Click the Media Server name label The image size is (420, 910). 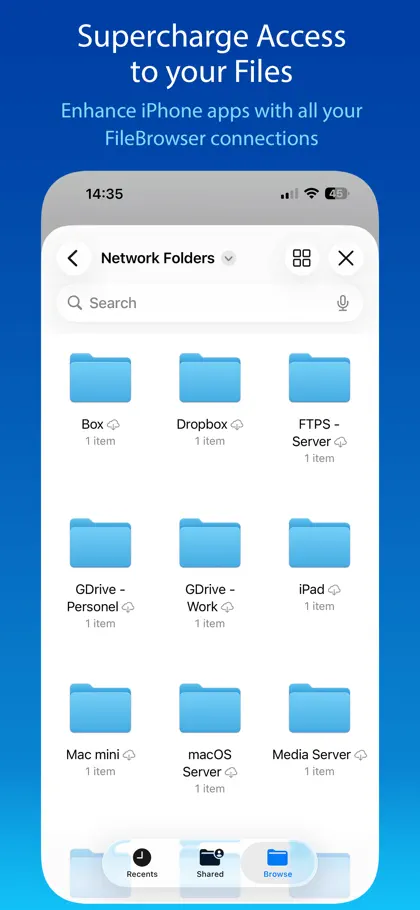pos(312,755)
